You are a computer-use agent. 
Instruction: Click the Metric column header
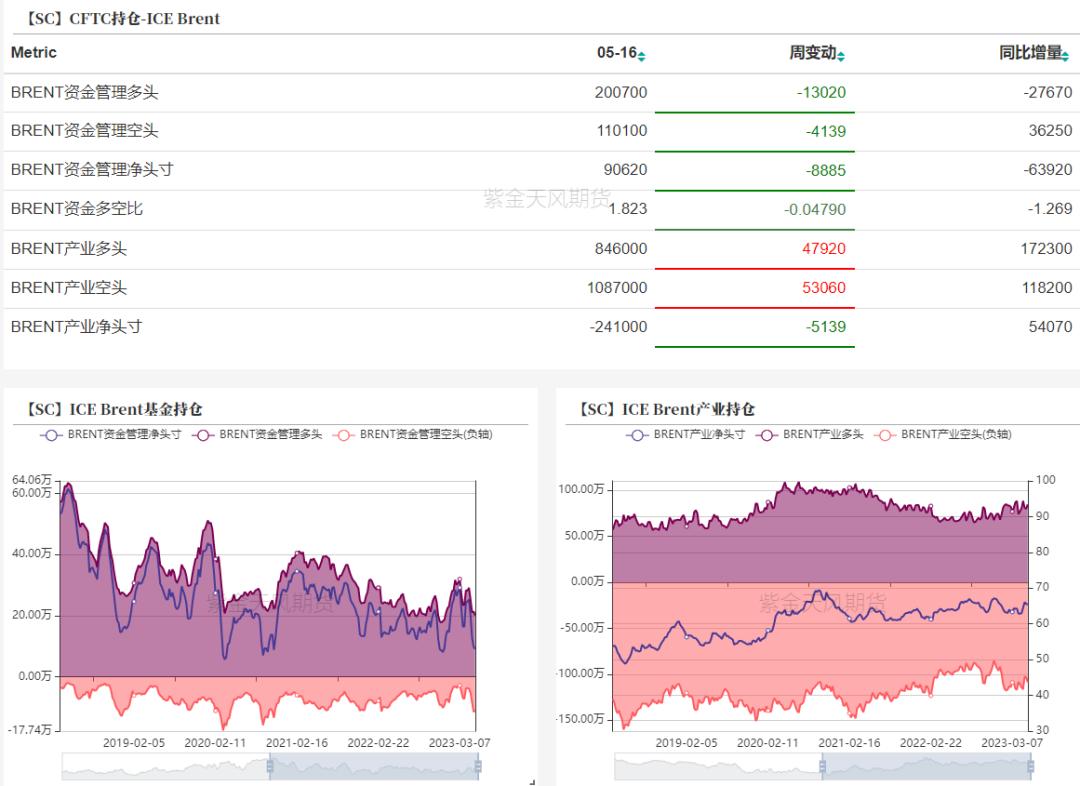[x=34, y=53]
